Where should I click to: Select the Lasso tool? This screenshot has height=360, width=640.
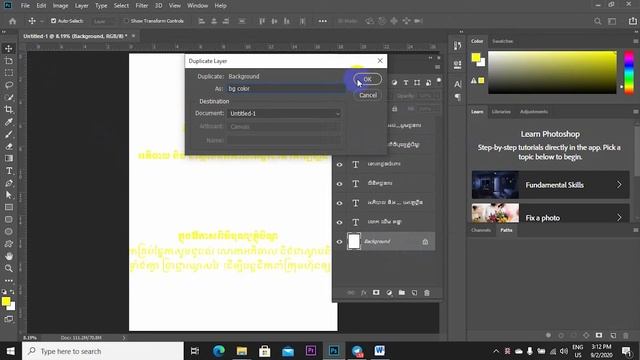coord(8,85)
